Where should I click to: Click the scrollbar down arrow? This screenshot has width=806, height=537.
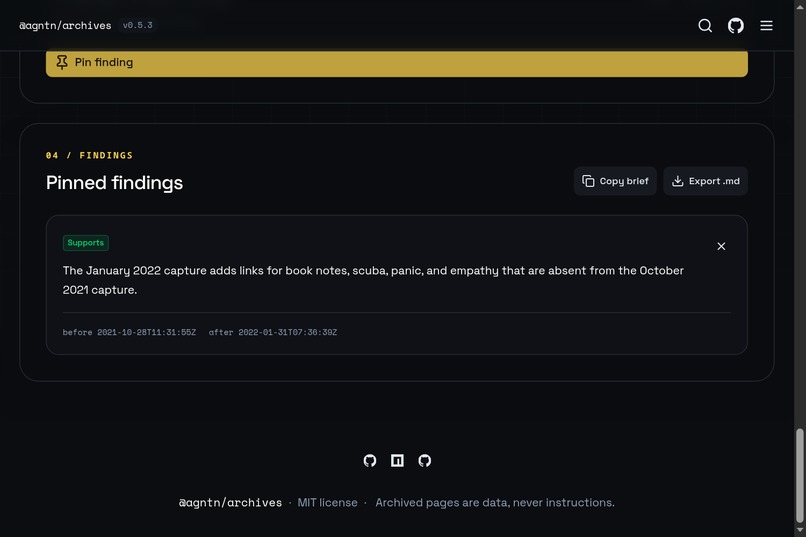click(800, 530)
